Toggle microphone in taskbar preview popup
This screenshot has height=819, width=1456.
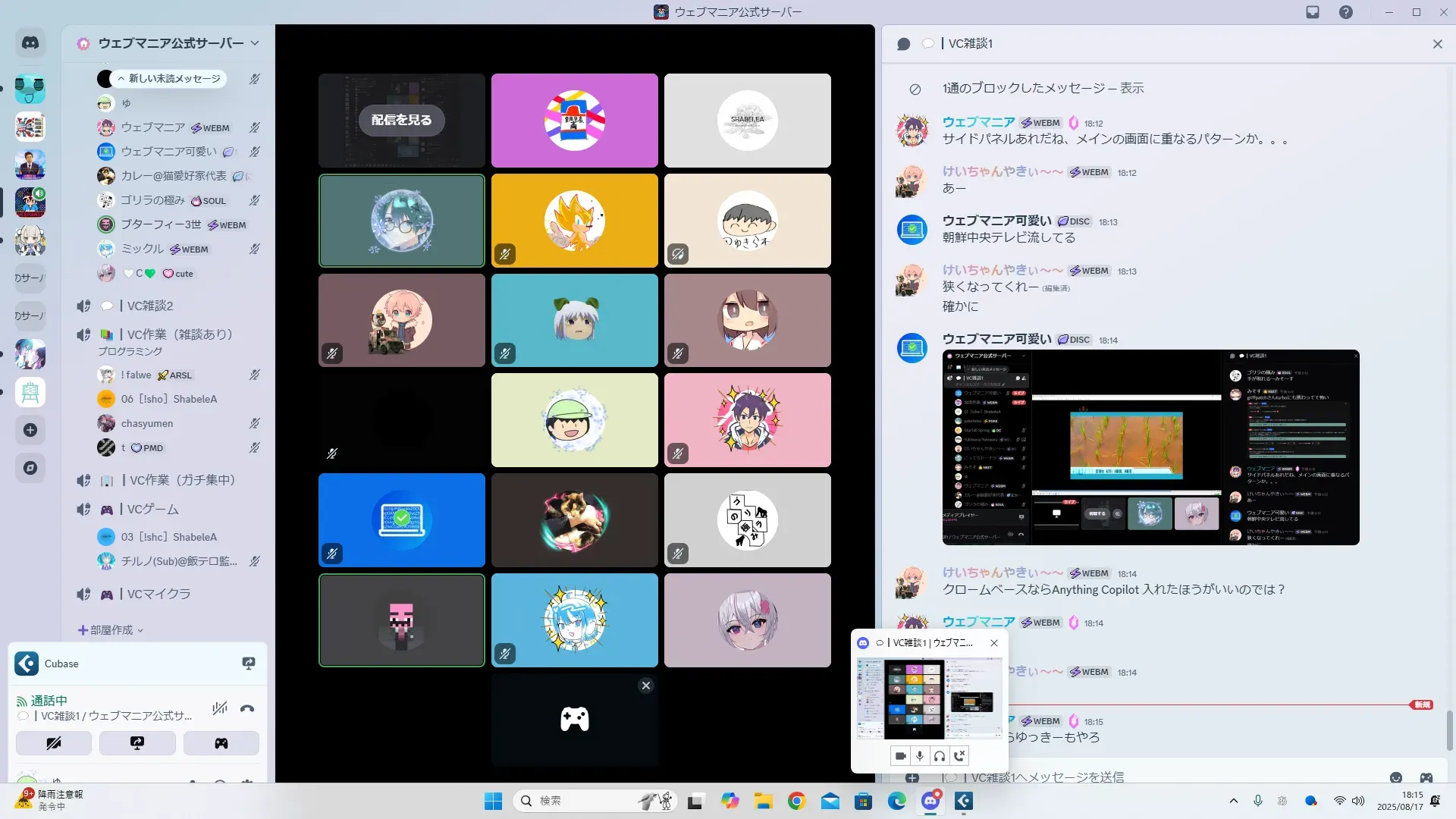pyautogui.click(x=919, y=755)
